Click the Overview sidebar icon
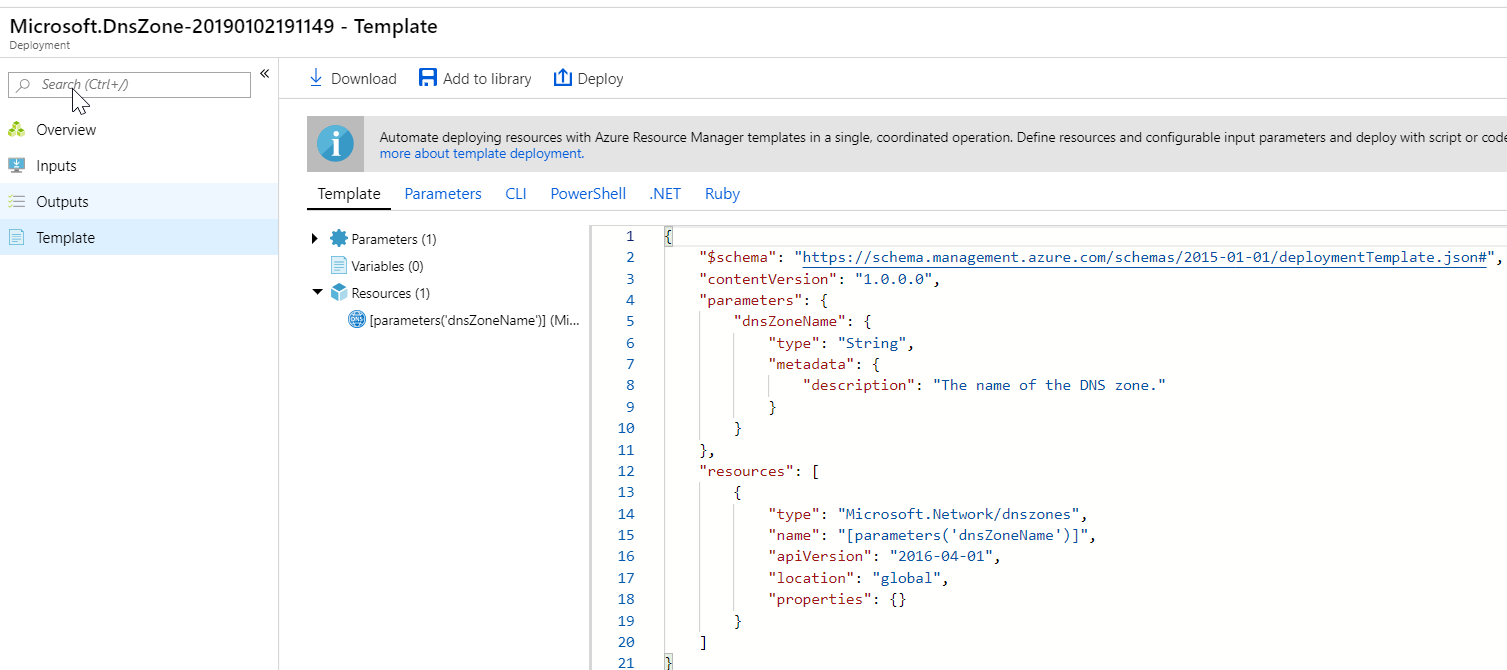The width and height of the screenshot is (1507, 670). 16,130
